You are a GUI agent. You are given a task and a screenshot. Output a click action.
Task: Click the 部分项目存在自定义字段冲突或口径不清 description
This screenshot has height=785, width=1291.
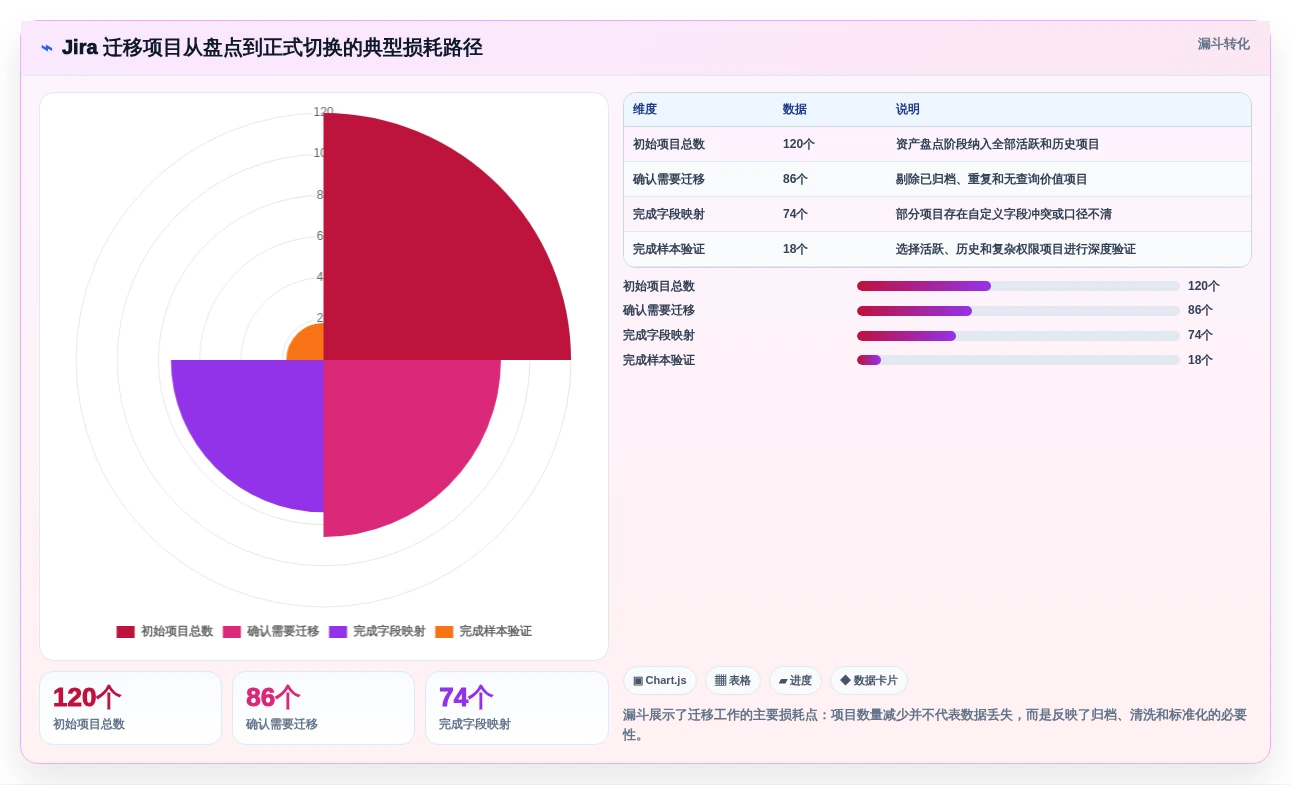coord(1004,215)
